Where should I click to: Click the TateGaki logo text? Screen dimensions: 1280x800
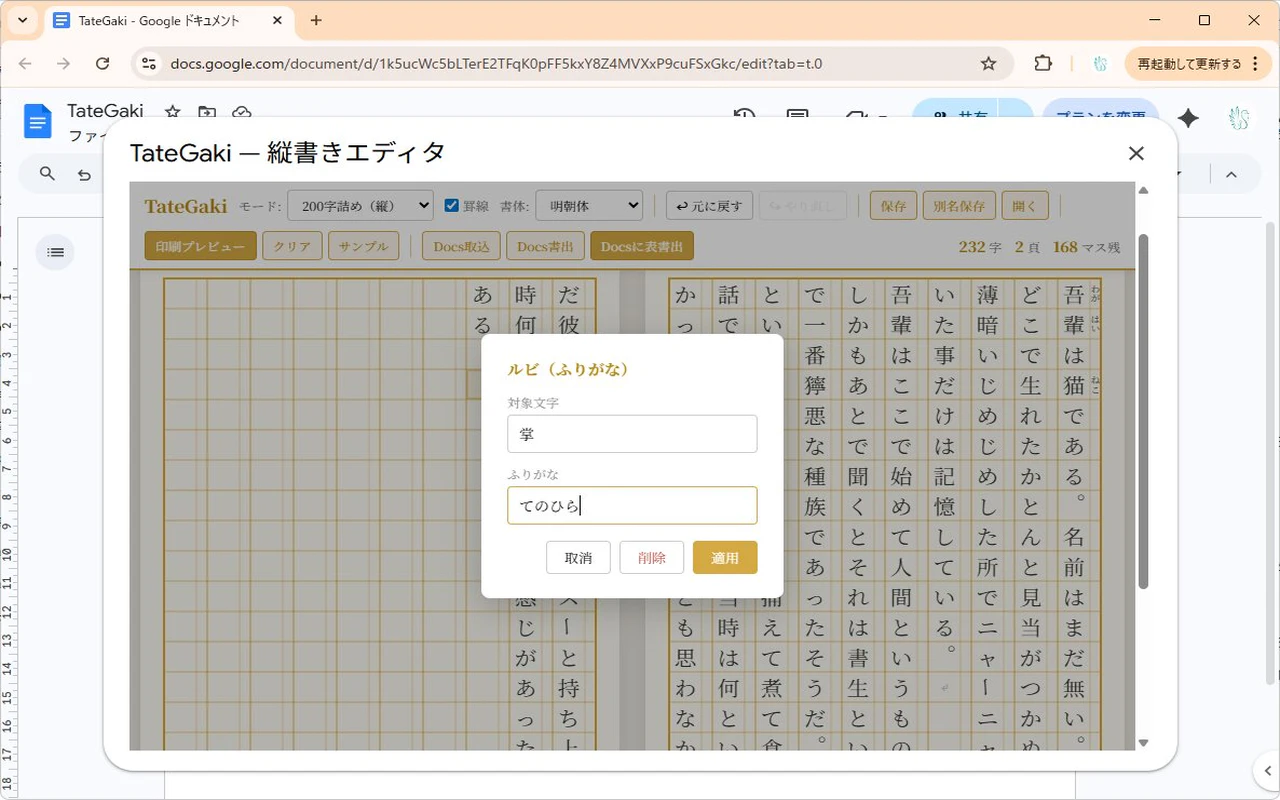186,206
